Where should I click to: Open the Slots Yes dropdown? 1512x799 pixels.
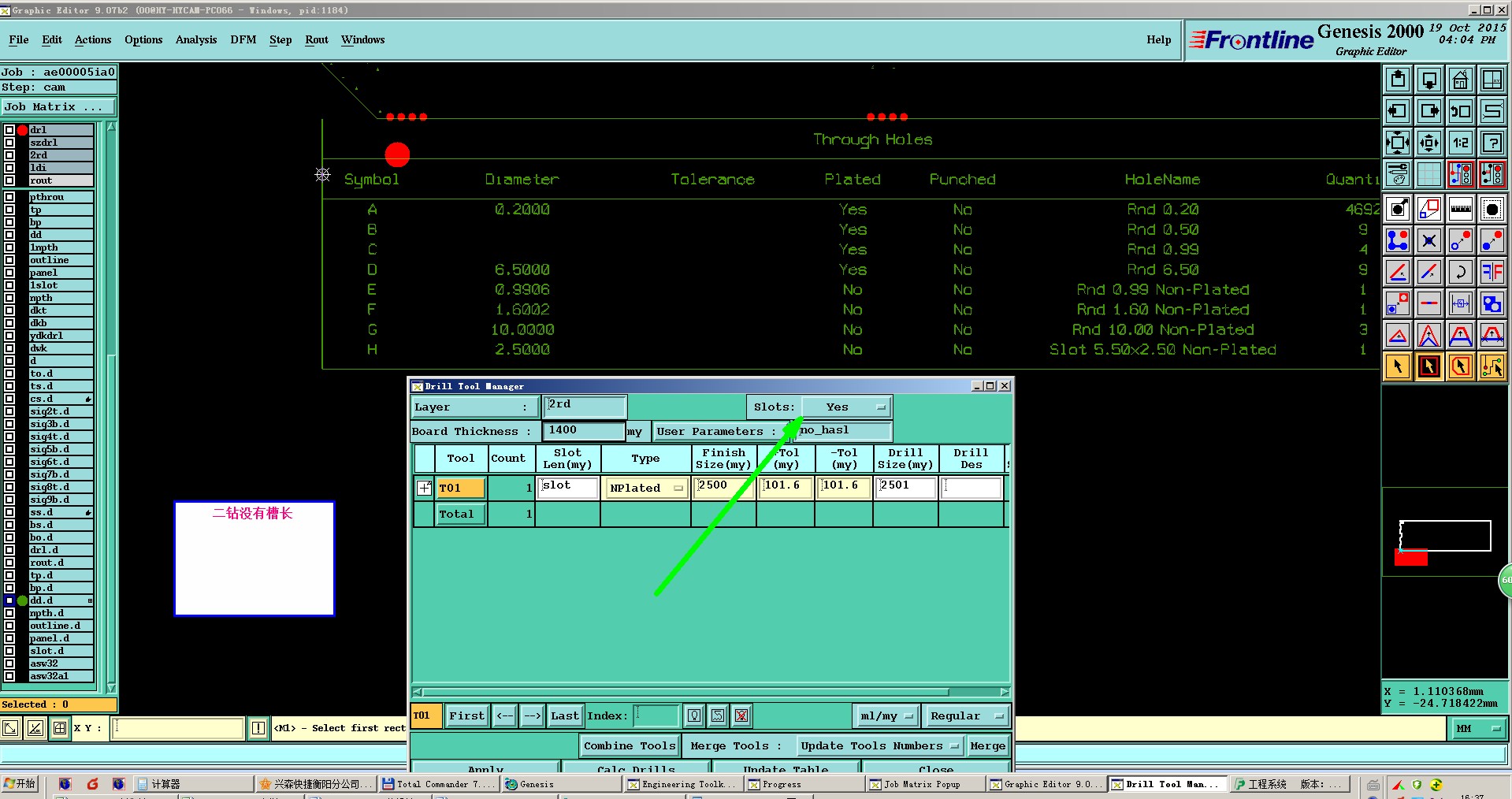tap(847, 407)
